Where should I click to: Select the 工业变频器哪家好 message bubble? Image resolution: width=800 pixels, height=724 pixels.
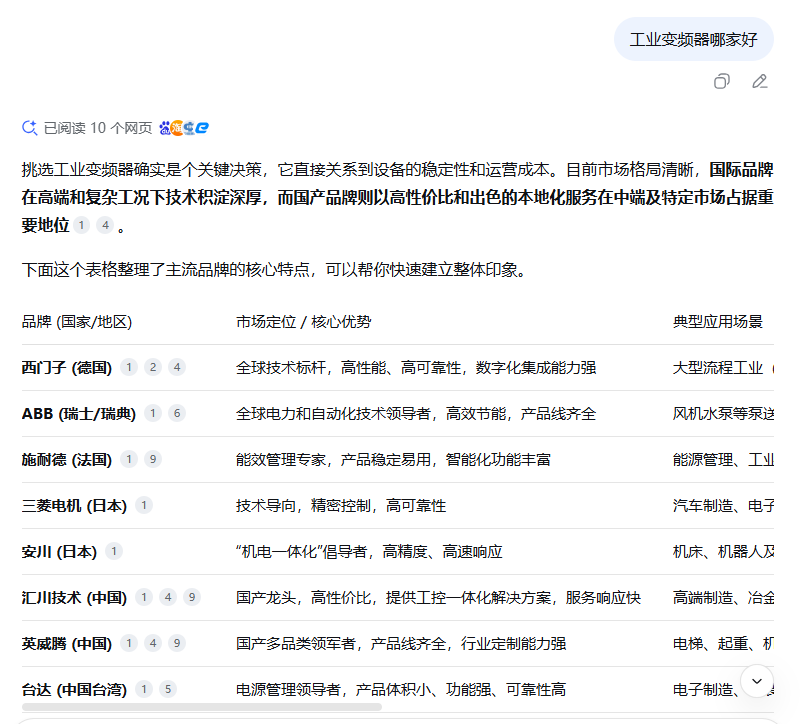pyautogui.click(x=693, y=40)
